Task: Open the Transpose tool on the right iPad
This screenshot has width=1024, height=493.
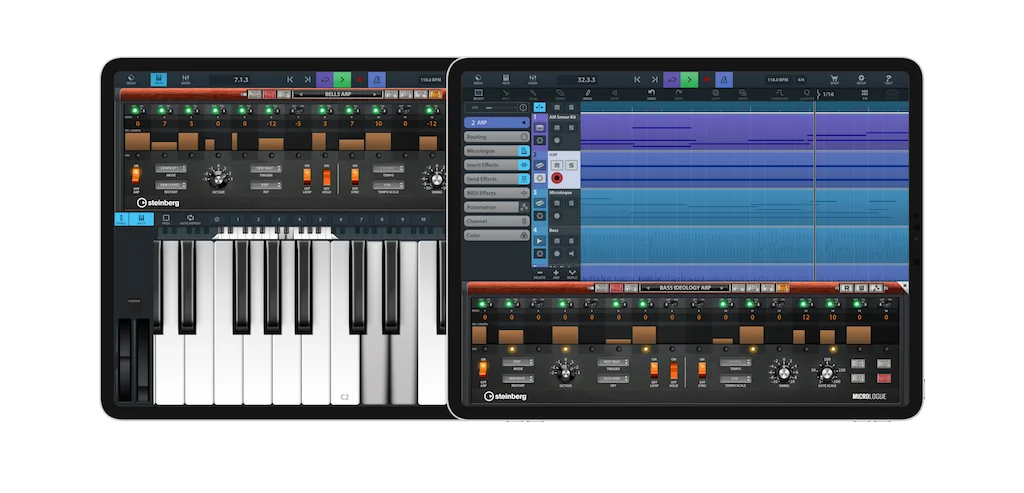Action: (779, 95)
